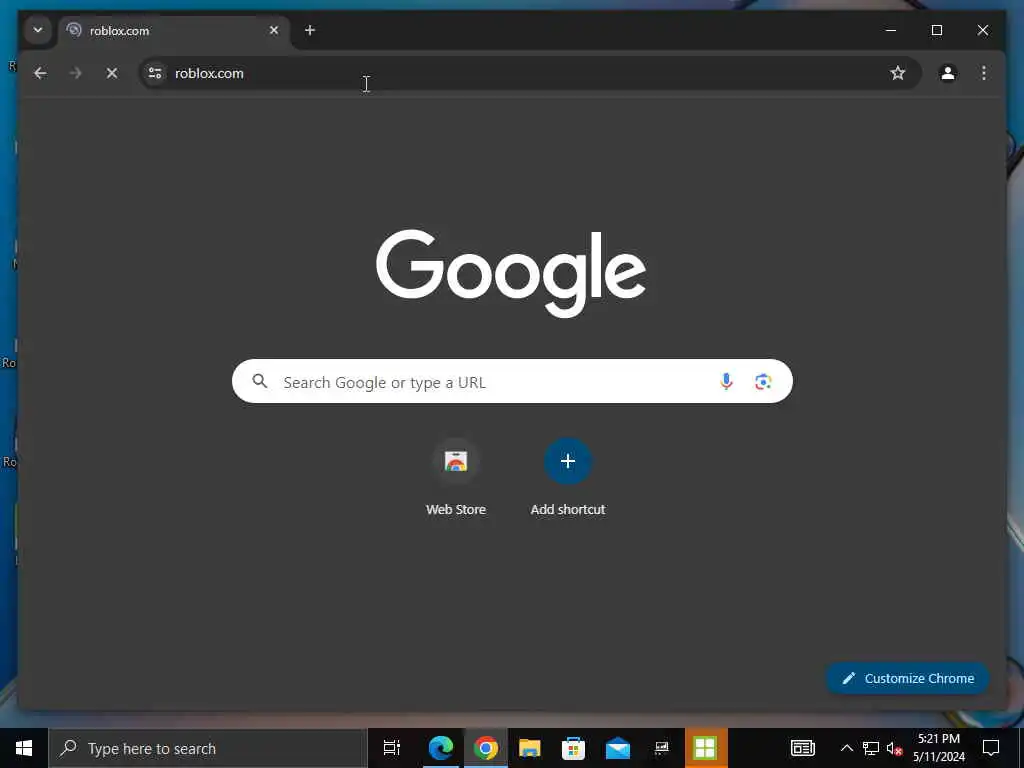Bookmark this tab with the star icon
The height and width of the screenshot is (768, 1024).
pos(898,73)
